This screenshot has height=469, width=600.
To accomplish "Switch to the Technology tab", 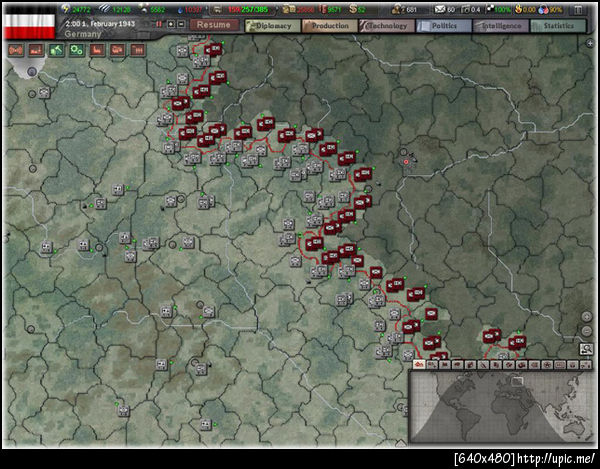I will coord(386,26).
